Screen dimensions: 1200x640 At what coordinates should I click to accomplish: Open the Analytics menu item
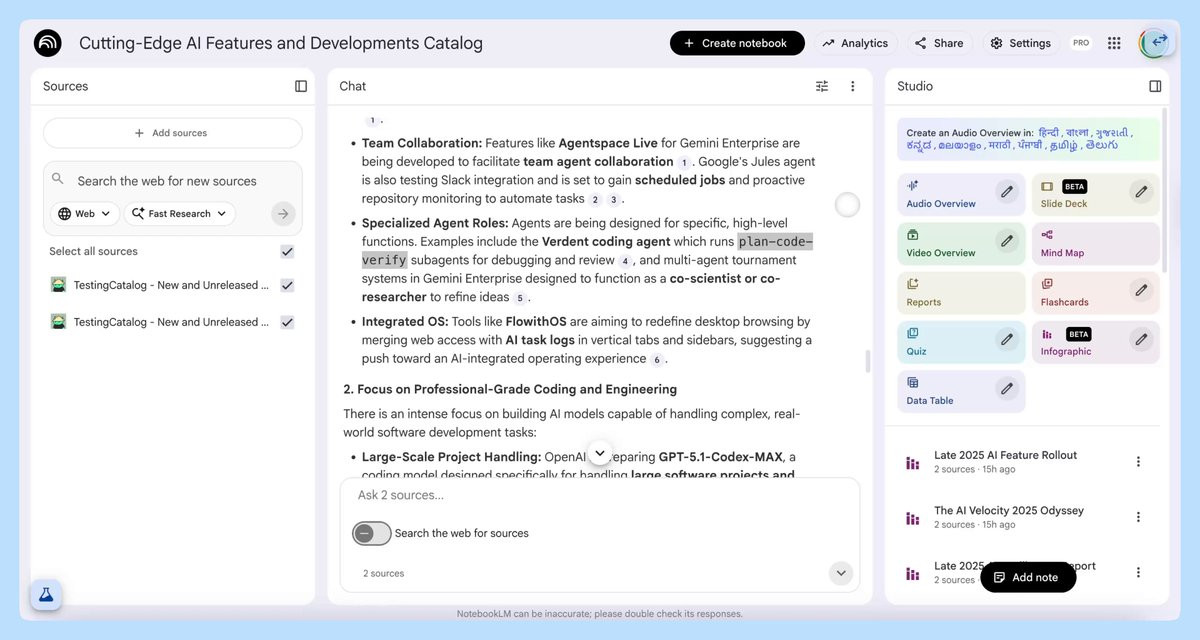click(855, 43)
